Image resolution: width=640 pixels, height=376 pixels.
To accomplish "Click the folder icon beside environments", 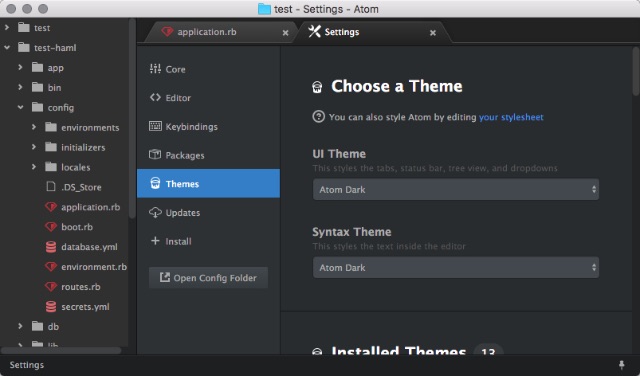I will point(51,127).
